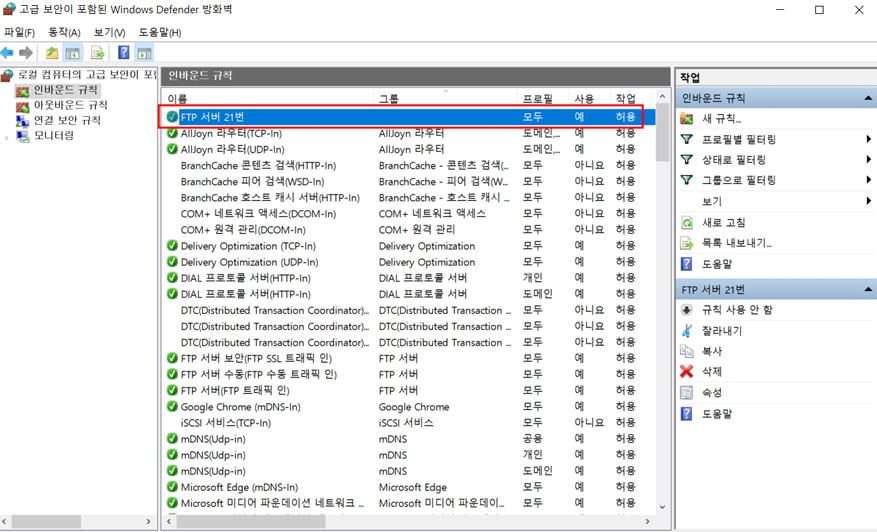Viewport: 877px width, 532px height.
Task: Open the 프로필별 필터링 submenu arrow
Action: pos(868,139)
